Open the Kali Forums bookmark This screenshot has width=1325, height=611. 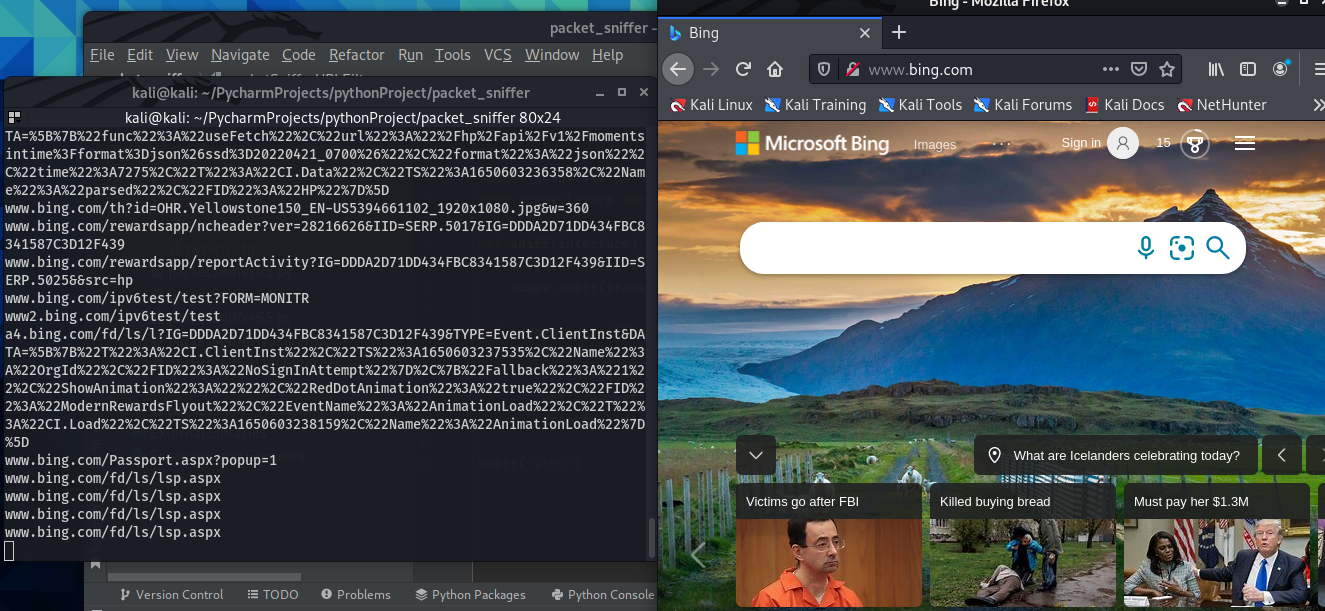click(1022, 104)
